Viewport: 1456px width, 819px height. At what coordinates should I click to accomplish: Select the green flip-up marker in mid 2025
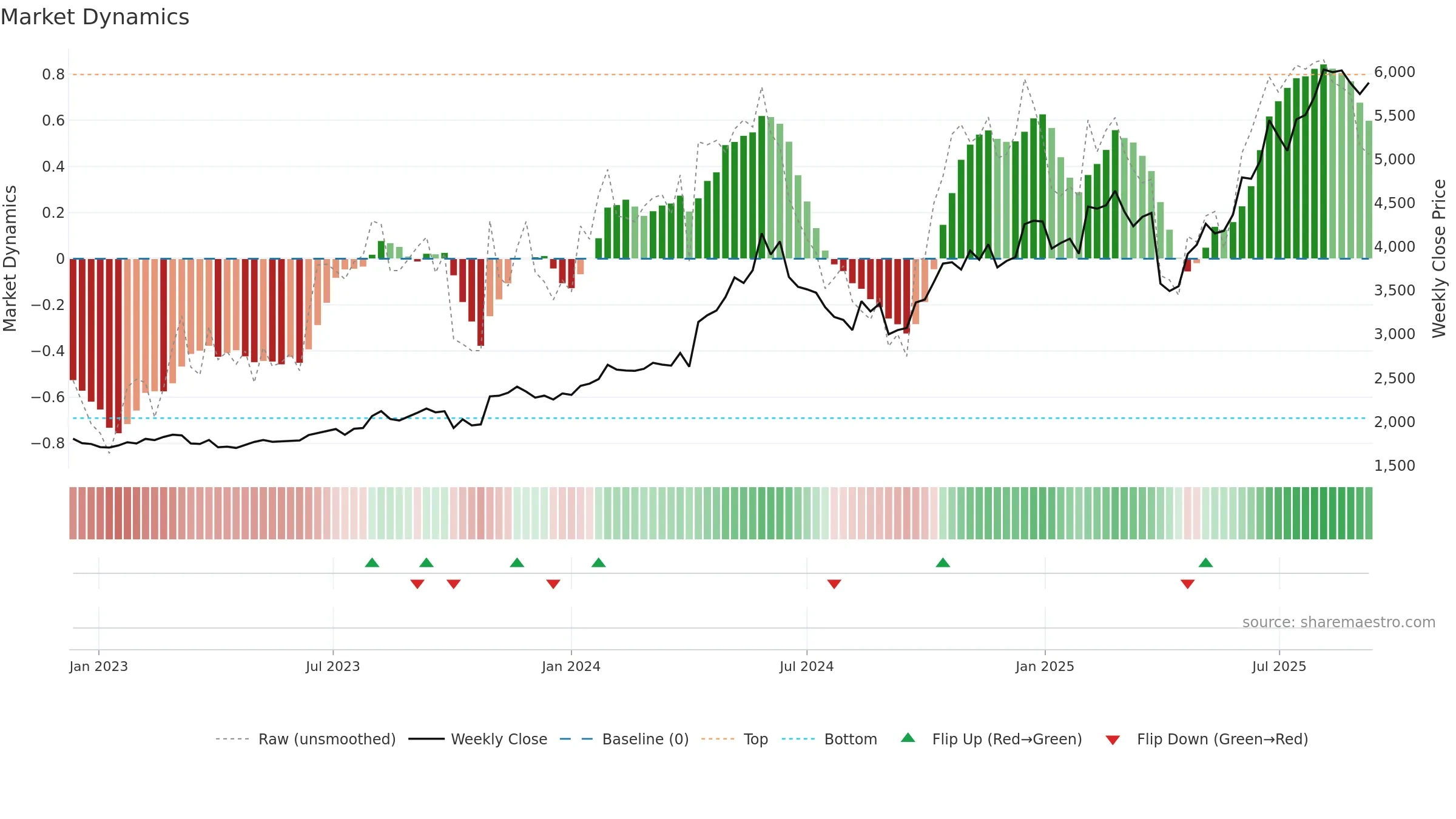pos(1205,562)
